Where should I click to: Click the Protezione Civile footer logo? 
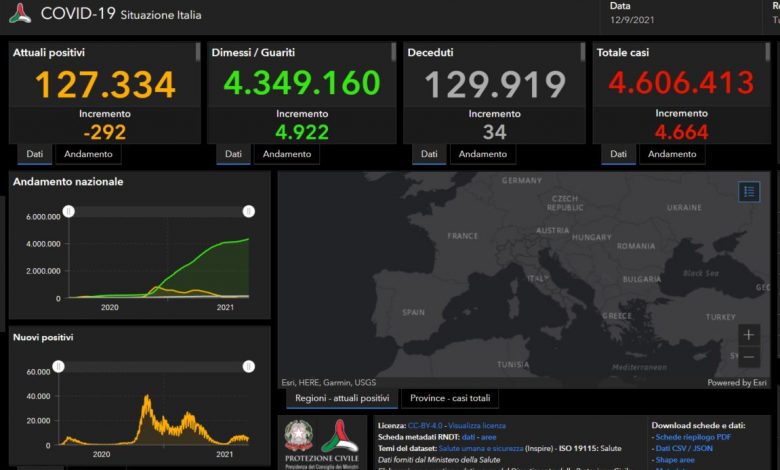(340, 441)
